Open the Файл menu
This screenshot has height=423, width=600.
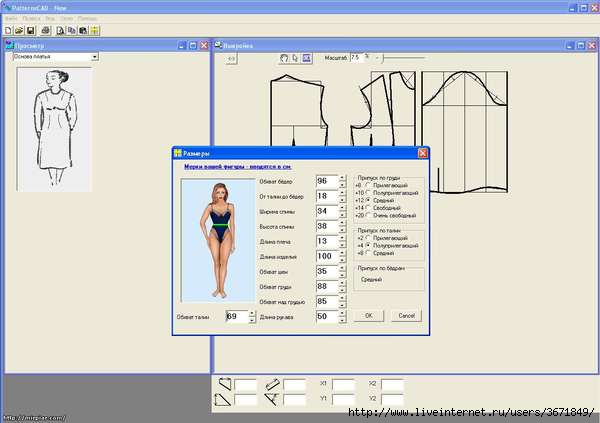click(11, 18)
